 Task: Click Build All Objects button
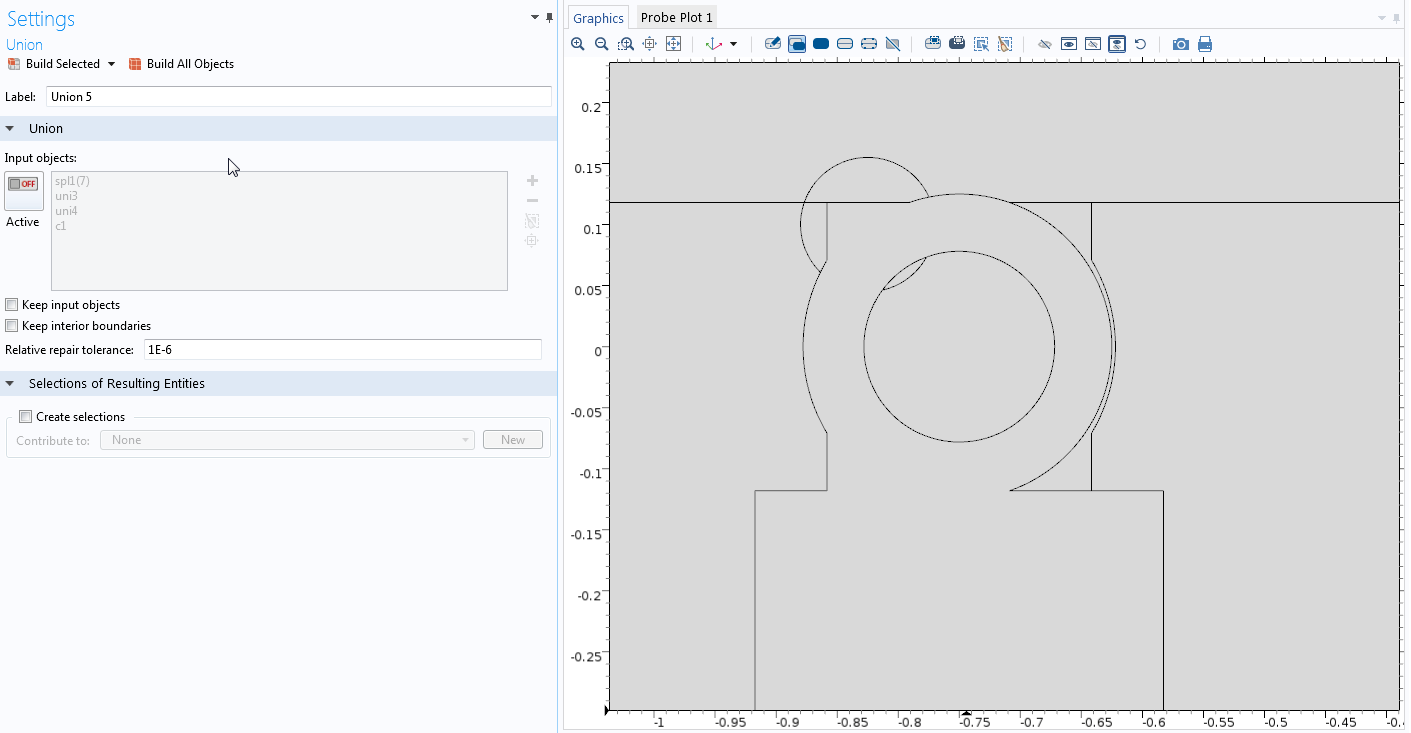(x=181, y=64)
